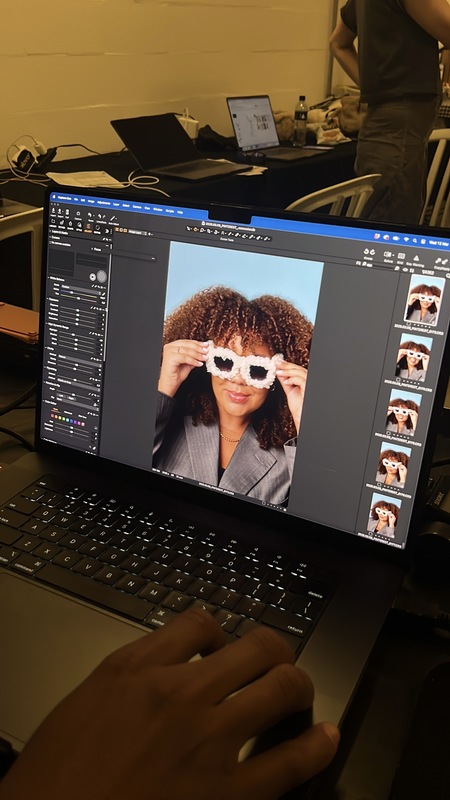This screenshot has height=800, width=450.
Task: Open the Camera menu
Action: 137,207
